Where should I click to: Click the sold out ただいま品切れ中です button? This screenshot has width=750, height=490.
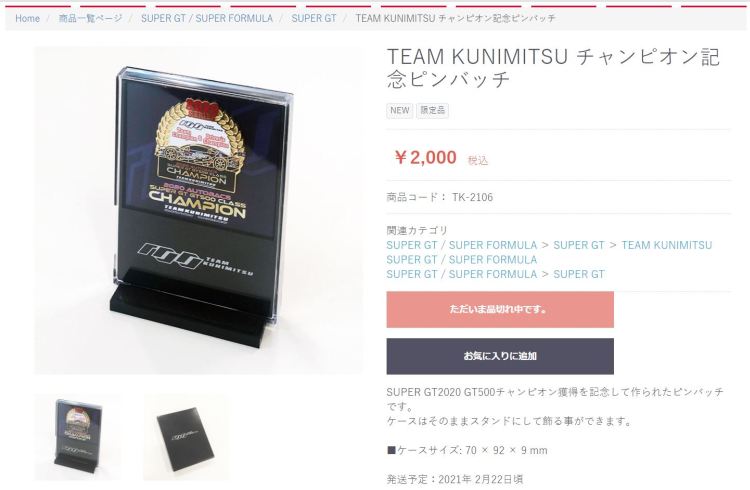coord(500,310)
